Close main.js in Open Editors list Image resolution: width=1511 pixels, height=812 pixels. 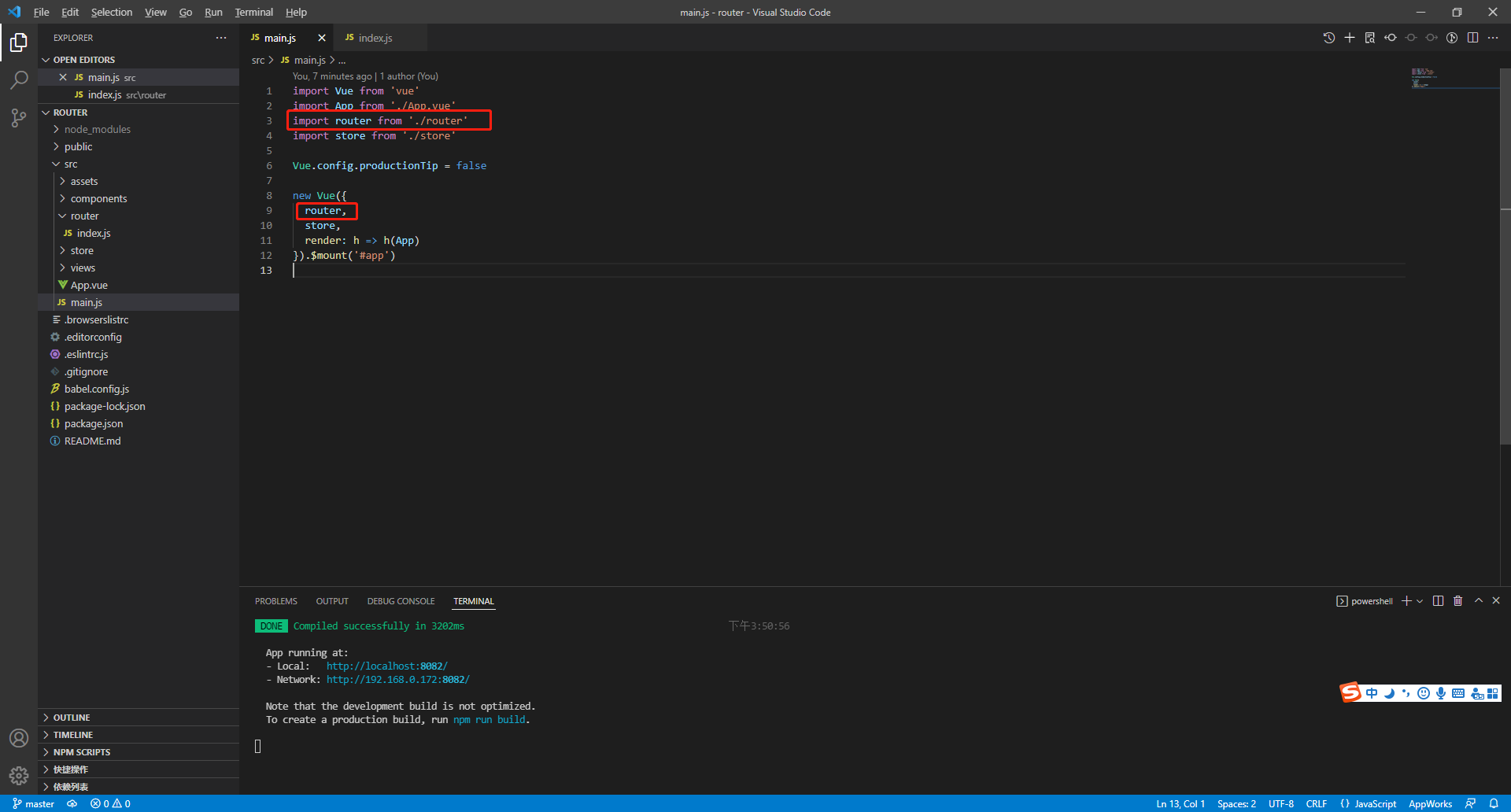tap(63, 77)
